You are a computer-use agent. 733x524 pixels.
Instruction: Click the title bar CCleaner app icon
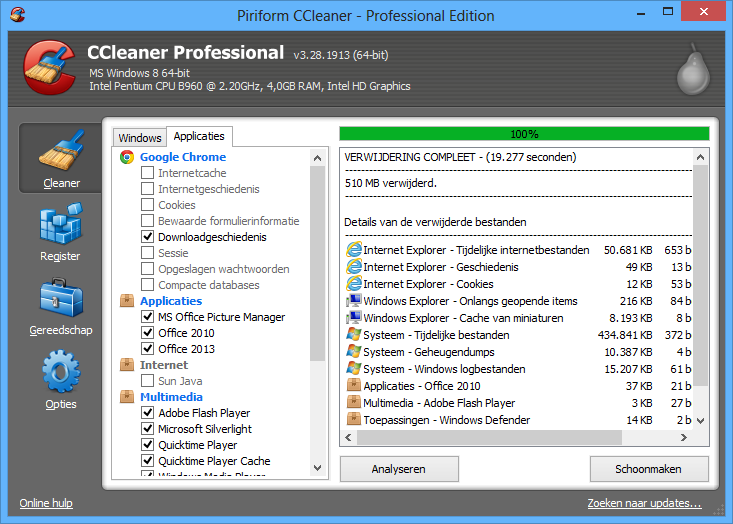[x=18, y=14]
